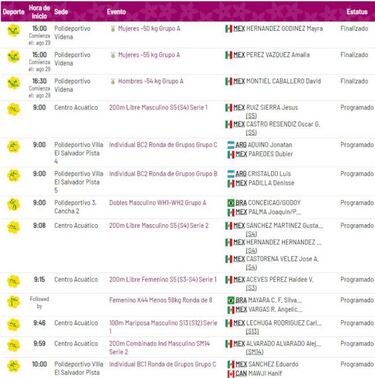Click the swimming icon in the 9:15 row

click(14, 282)
